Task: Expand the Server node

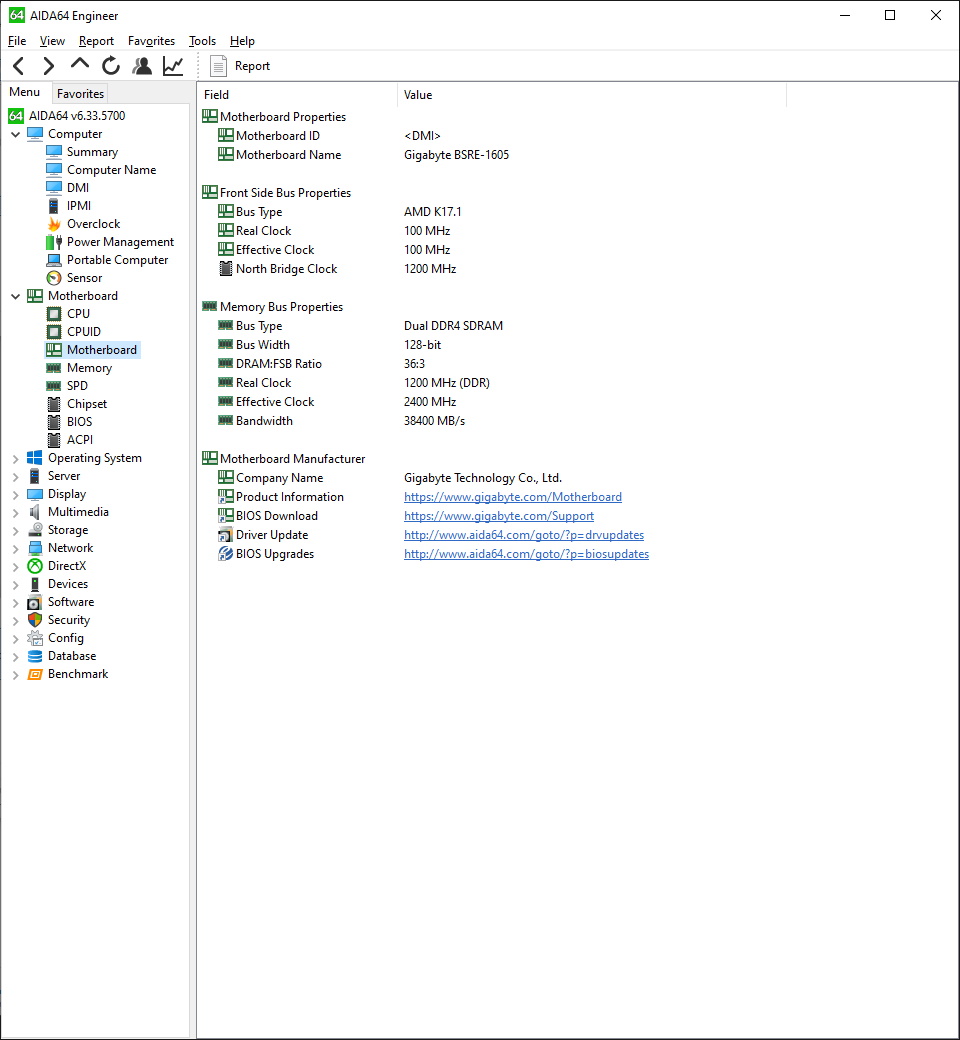Action: point(15,476)
